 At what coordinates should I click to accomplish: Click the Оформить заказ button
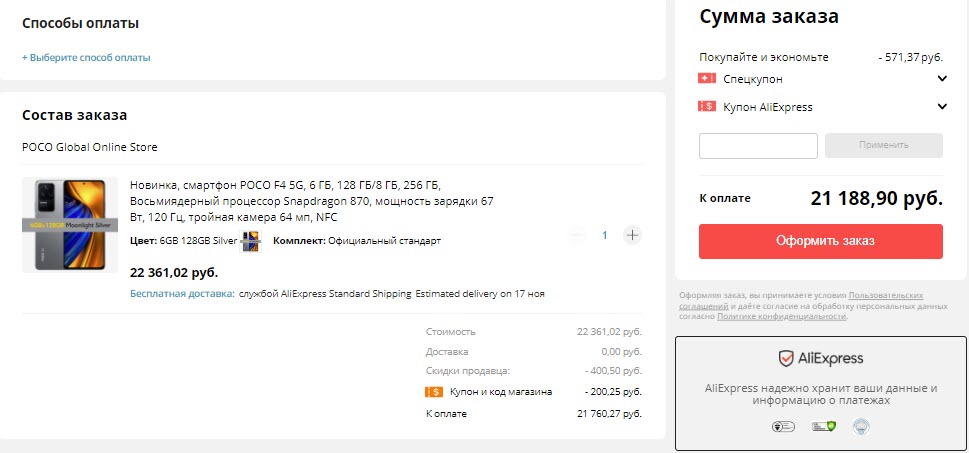820,241
